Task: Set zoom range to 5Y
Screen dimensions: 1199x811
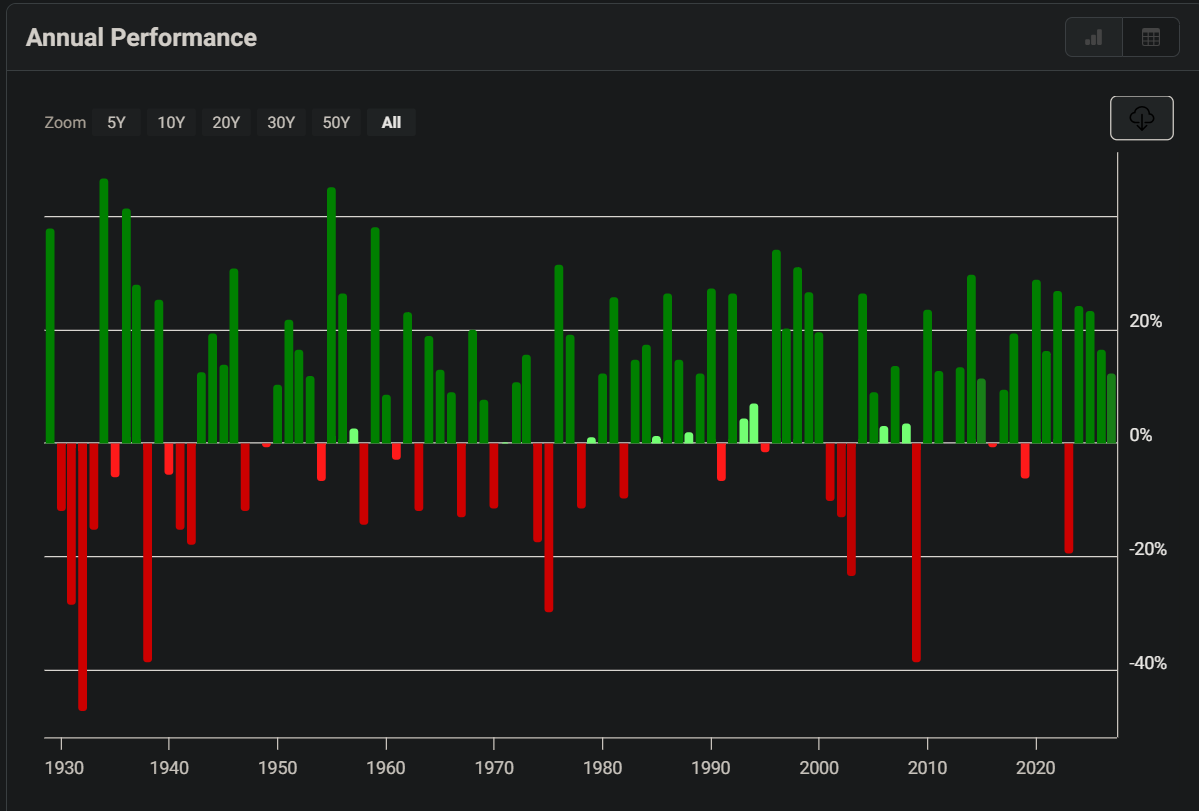Action: pos(116,122)
